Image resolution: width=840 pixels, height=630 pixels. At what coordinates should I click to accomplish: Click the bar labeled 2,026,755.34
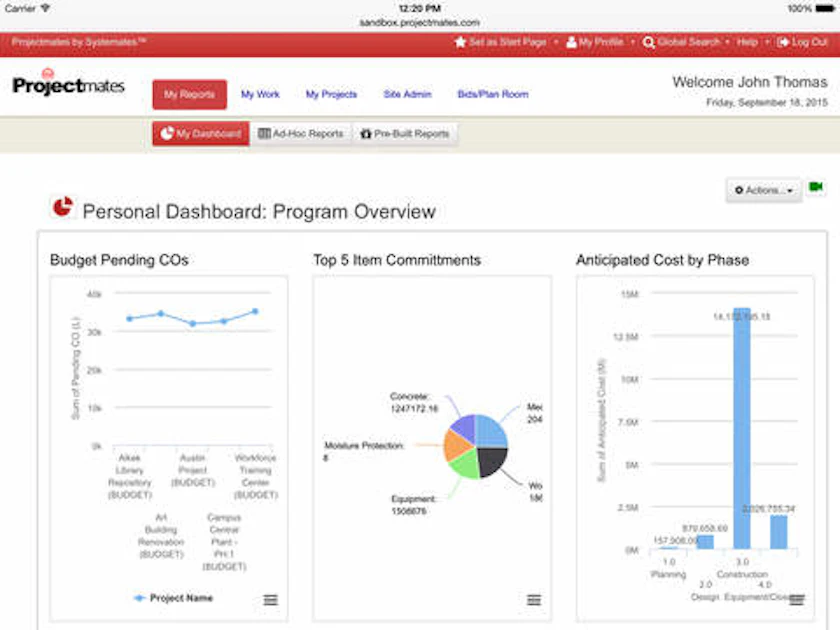(778, 532)
